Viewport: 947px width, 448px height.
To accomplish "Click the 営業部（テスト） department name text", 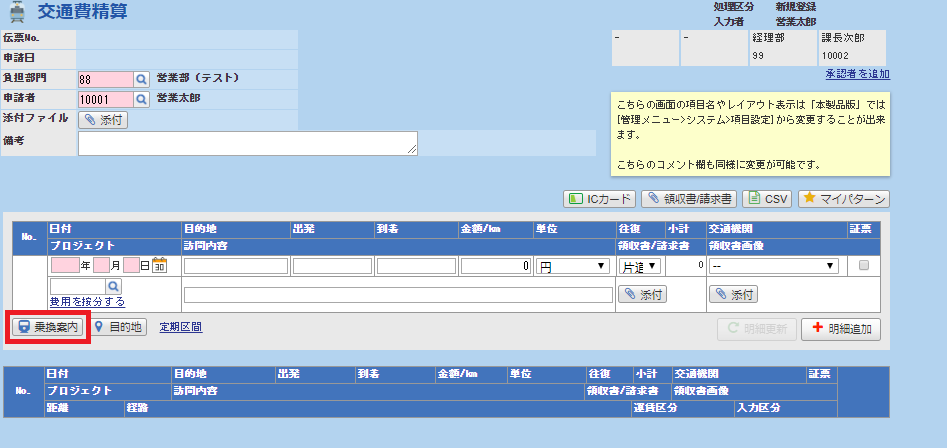I will tap(198, 78).
